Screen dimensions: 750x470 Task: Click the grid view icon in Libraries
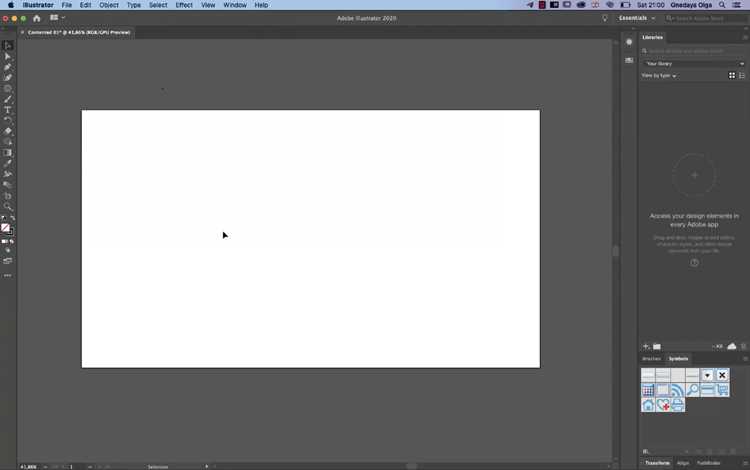click(x=732, y=76)
